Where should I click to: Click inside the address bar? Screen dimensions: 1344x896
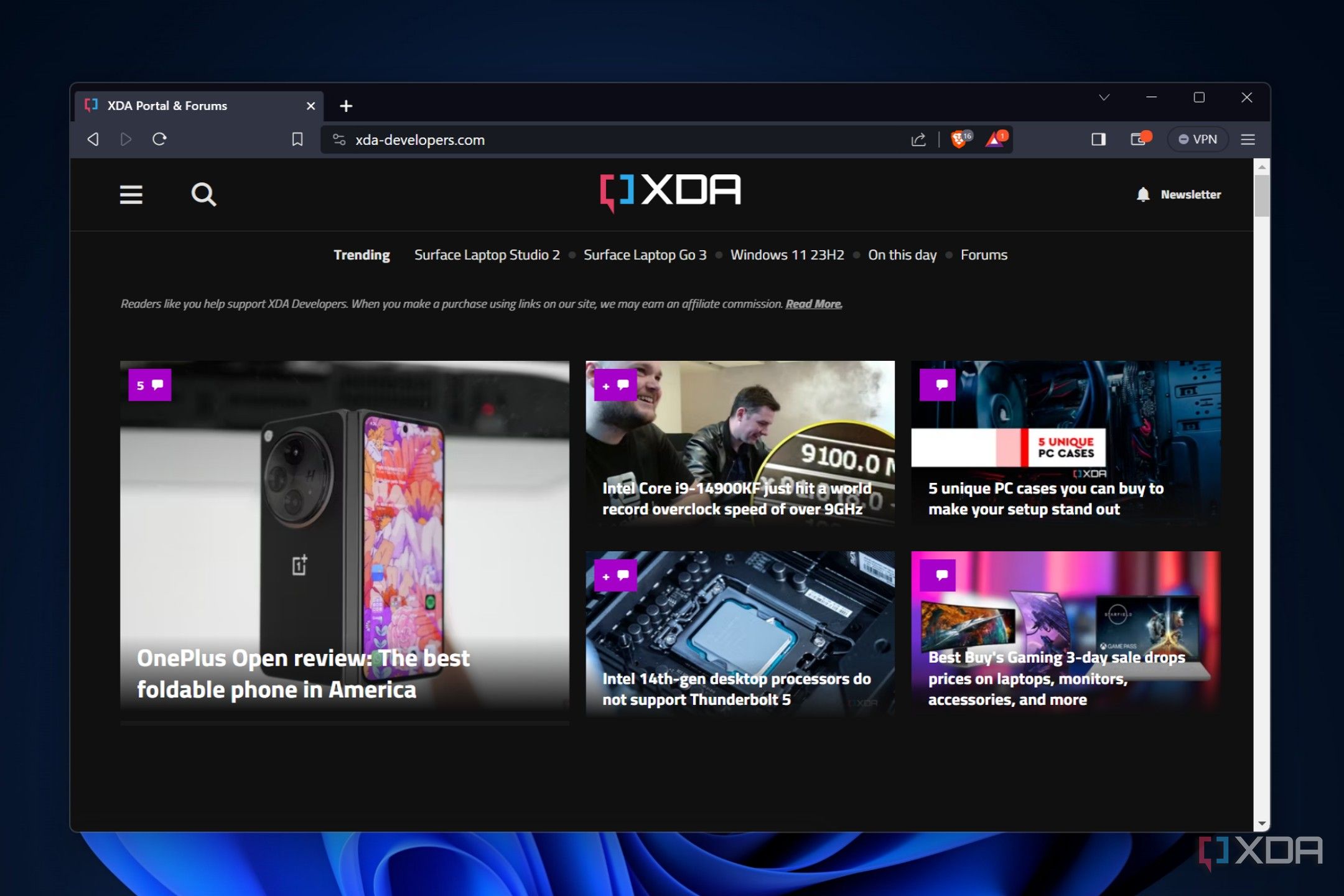coord(560,139)
